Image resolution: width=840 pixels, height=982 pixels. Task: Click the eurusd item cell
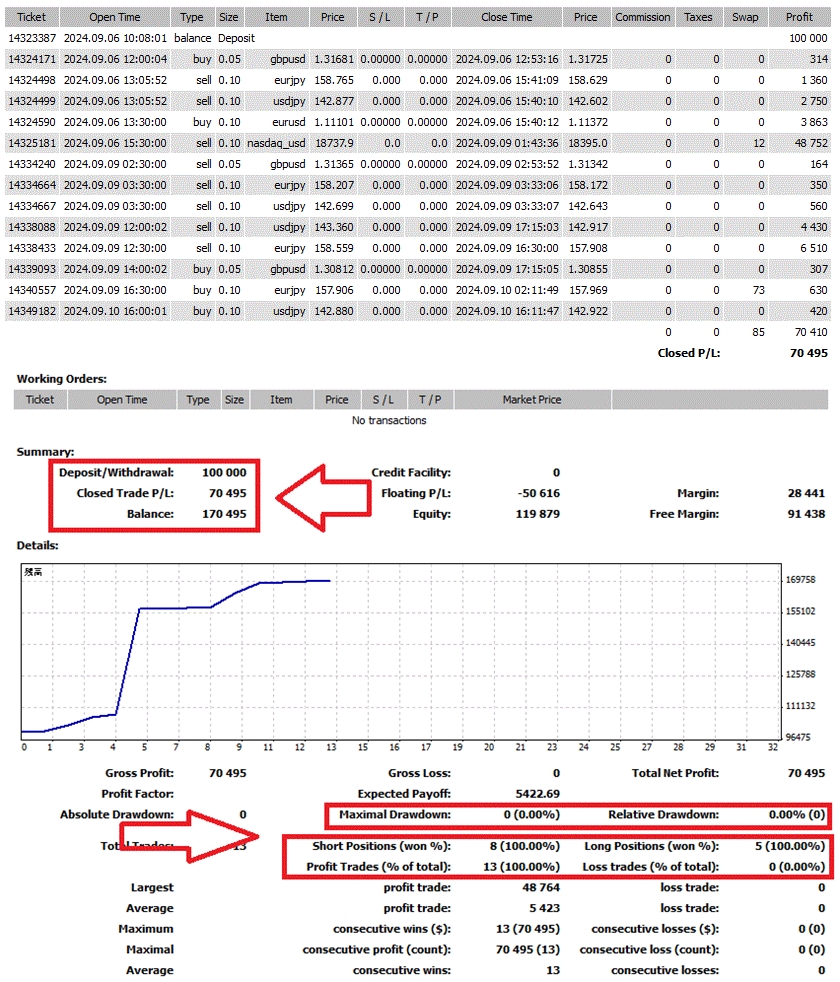tap(289, 122)
